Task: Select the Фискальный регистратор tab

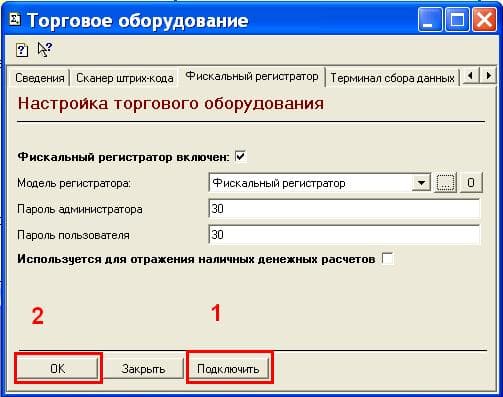Action: (252, 77)
